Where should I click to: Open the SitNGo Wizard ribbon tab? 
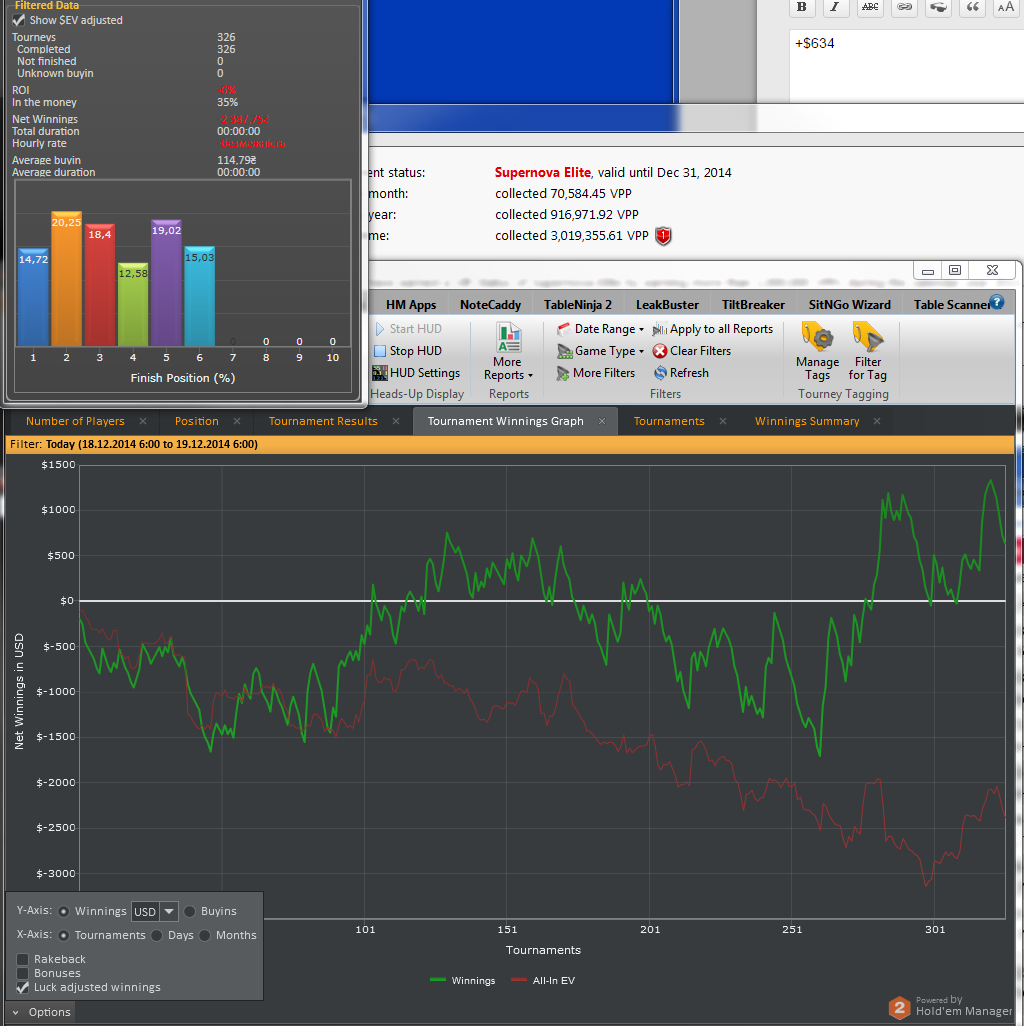(x=849, y=305)
